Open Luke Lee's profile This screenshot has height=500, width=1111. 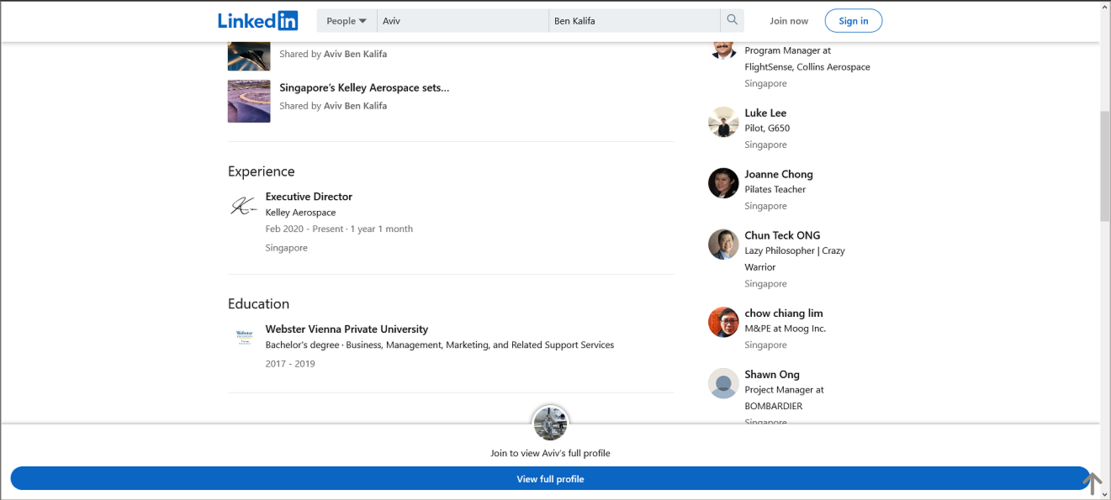(x=765, y=113)
